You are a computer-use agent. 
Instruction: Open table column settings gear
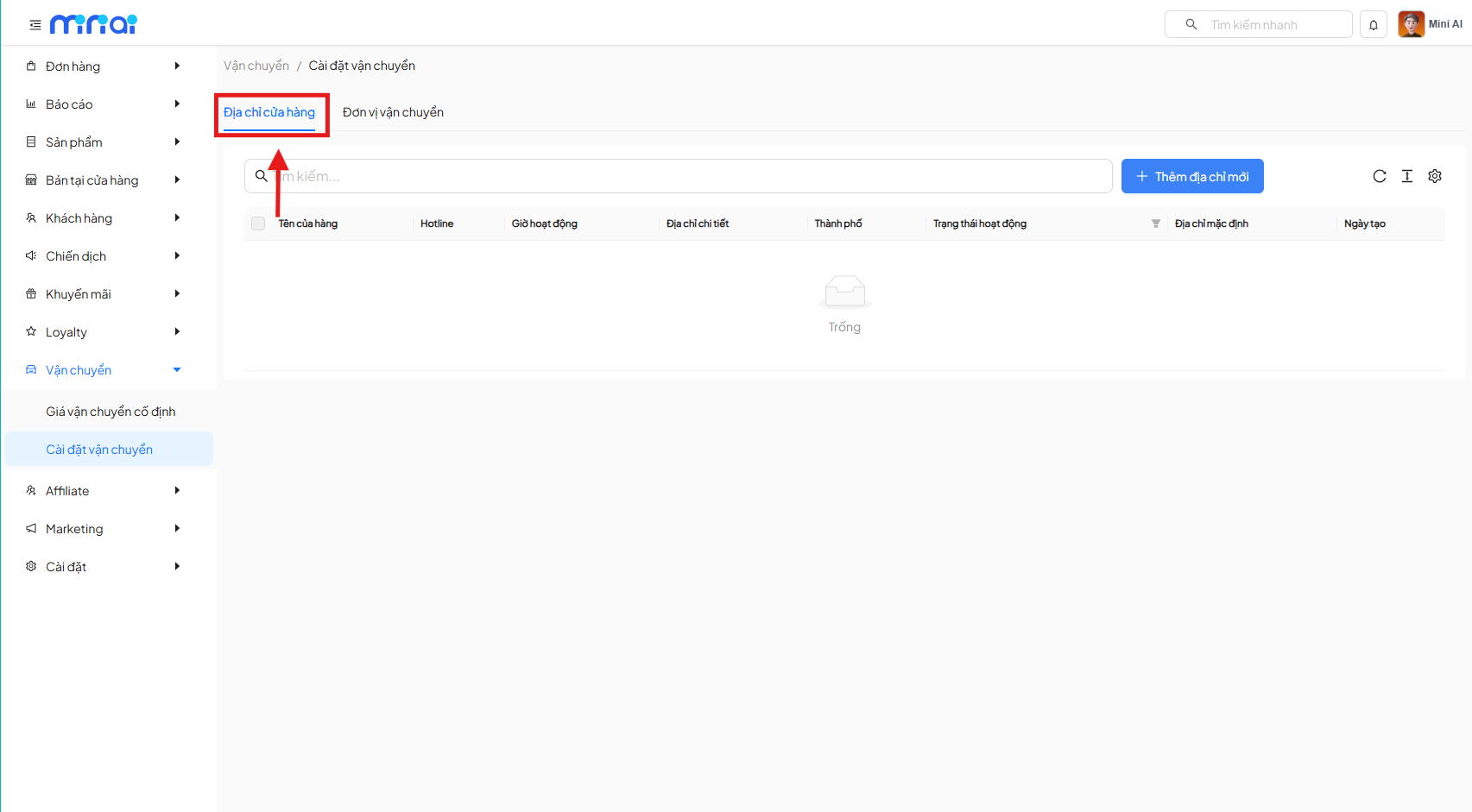1434,176
